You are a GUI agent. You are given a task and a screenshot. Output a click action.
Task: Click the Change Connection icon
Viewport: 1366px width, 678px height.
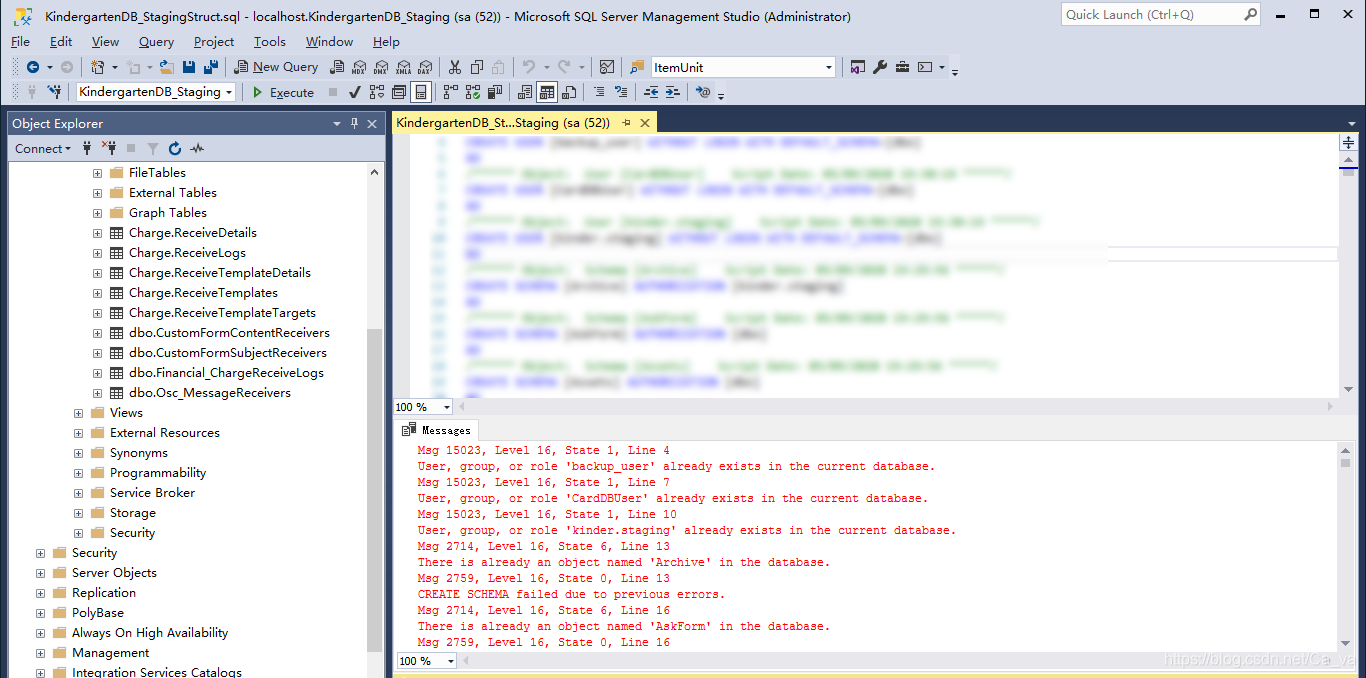tap(55, 92)
